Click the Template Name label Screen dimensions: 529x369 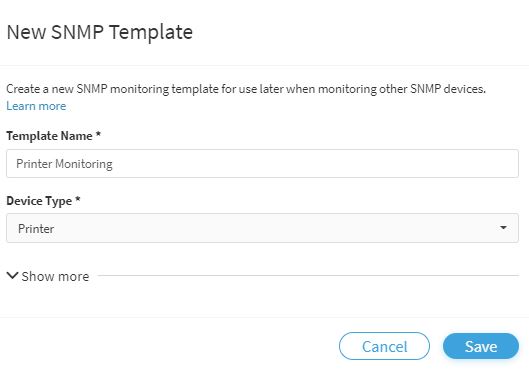pyautogui.click(x=49, y=136)
